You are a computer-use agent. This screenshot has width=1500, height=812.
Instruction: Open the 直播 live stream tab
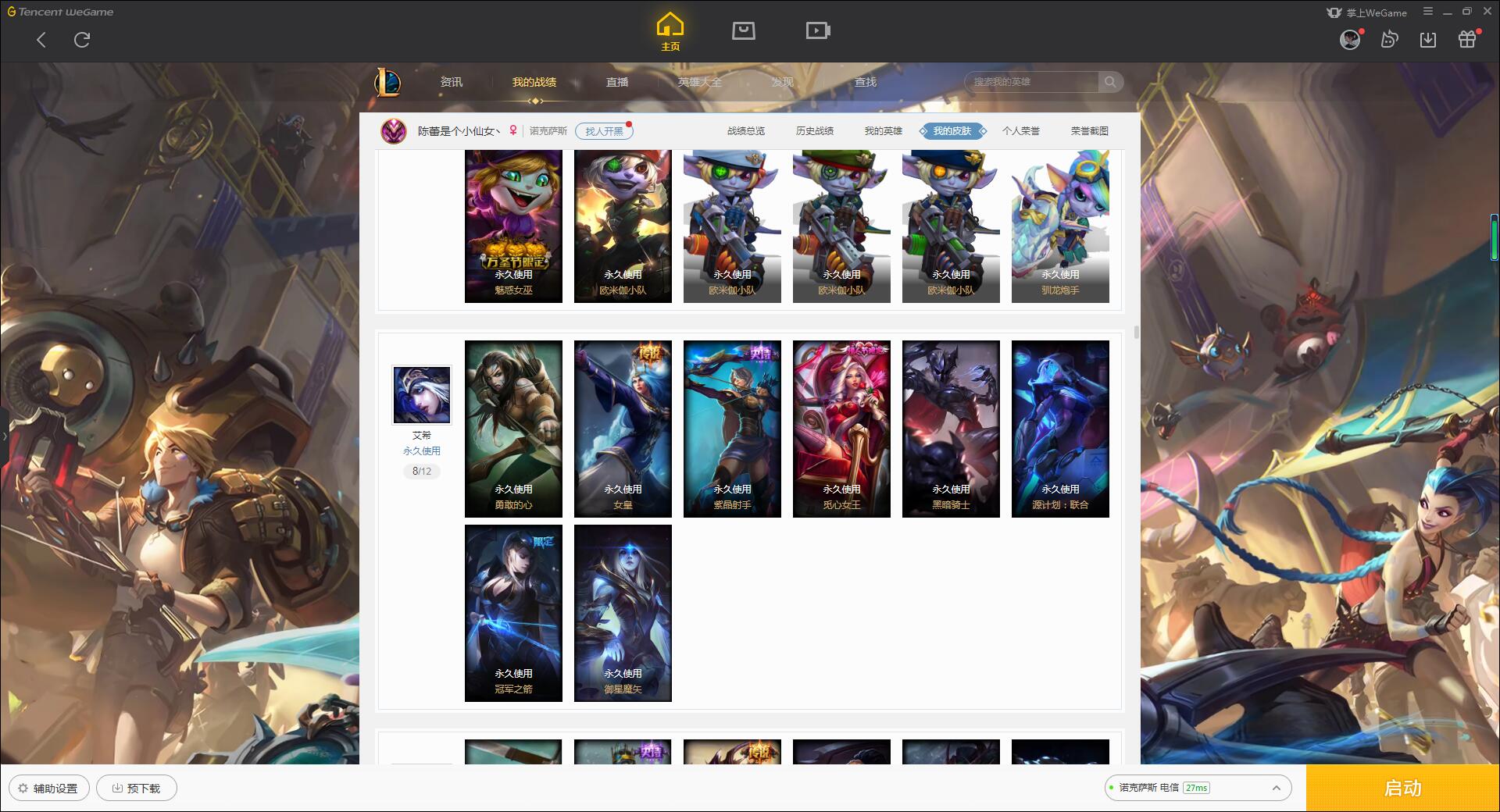pos(617,82)
